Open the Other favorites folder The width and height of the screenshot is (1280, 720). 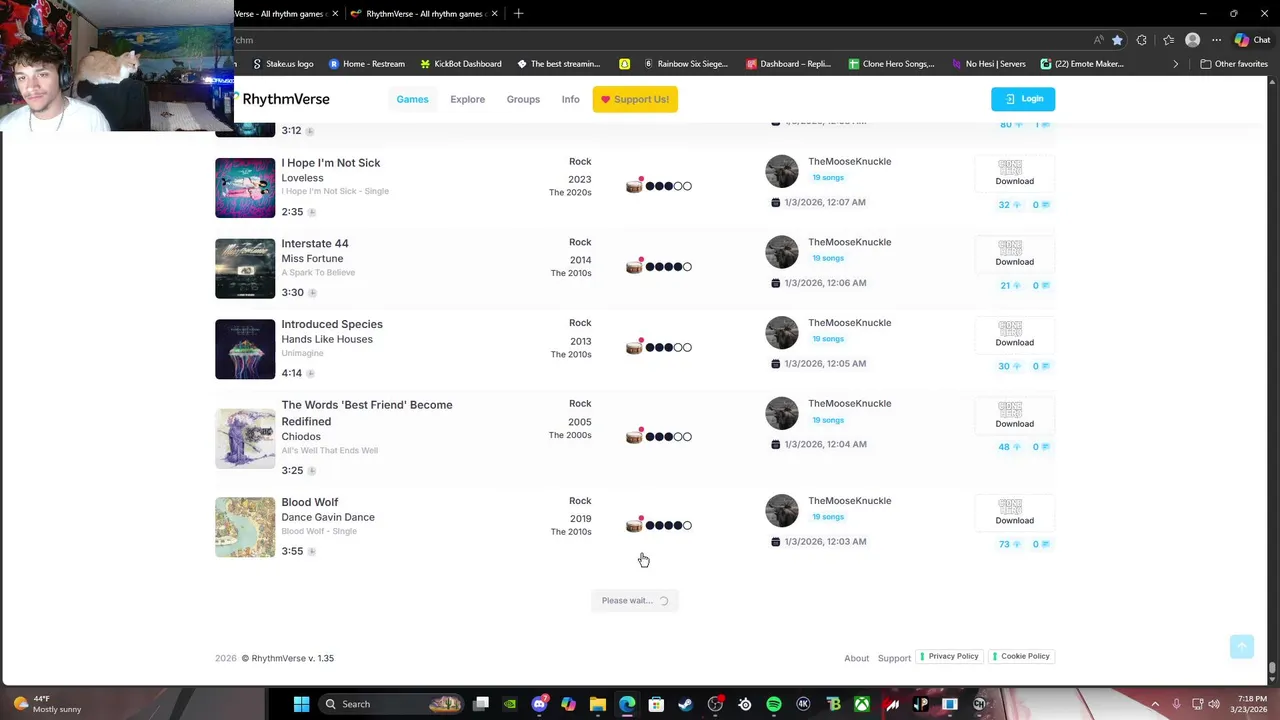pos(1234,64)
